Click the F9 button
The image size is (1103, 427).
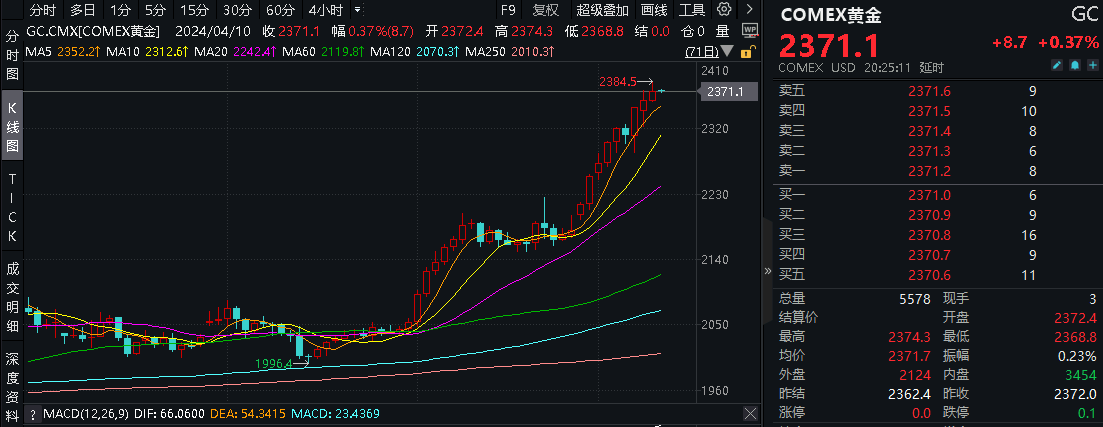[x=508, y=10]
